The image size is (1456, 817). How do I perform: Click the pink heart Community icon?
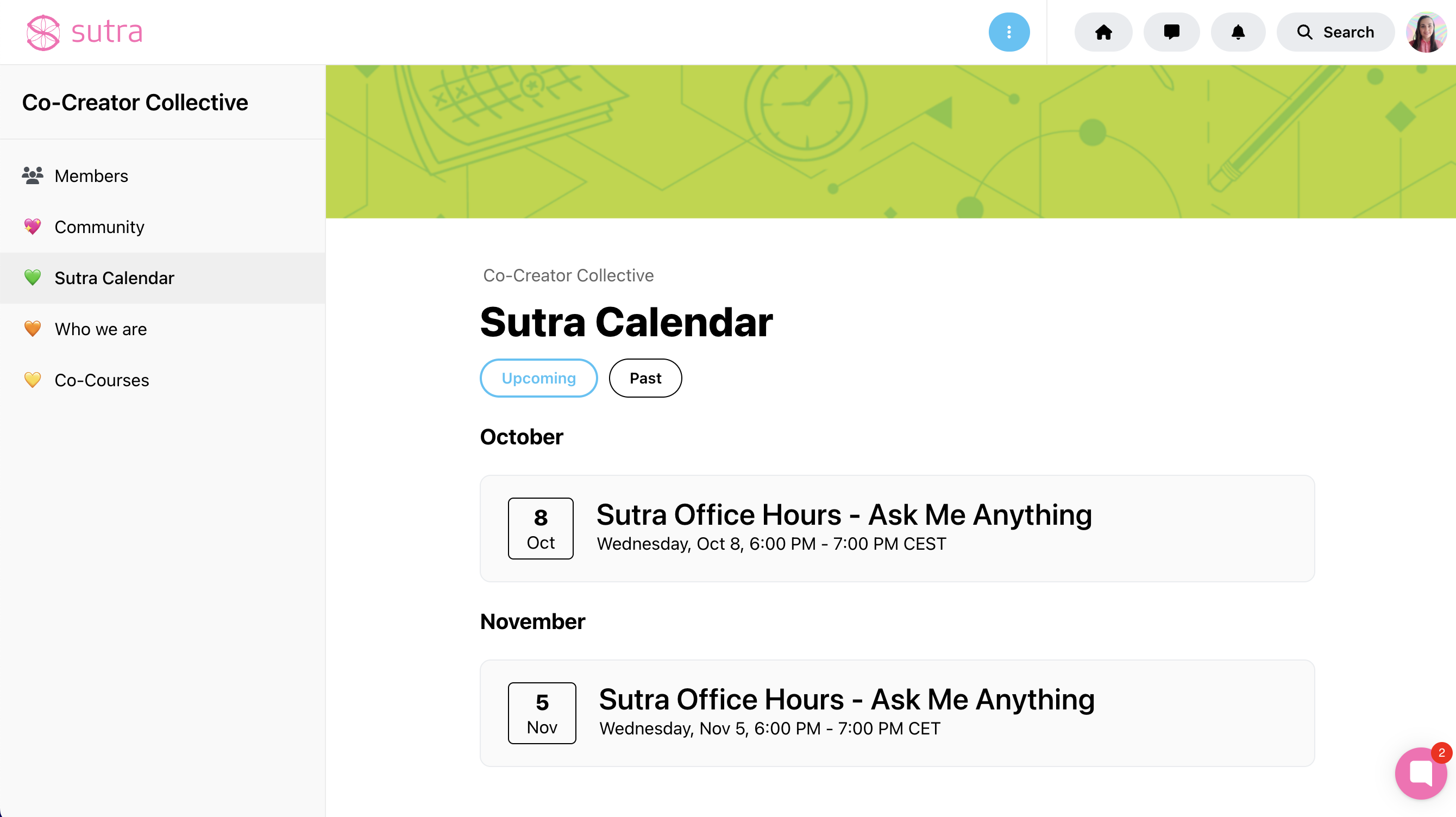click(33, 227)
